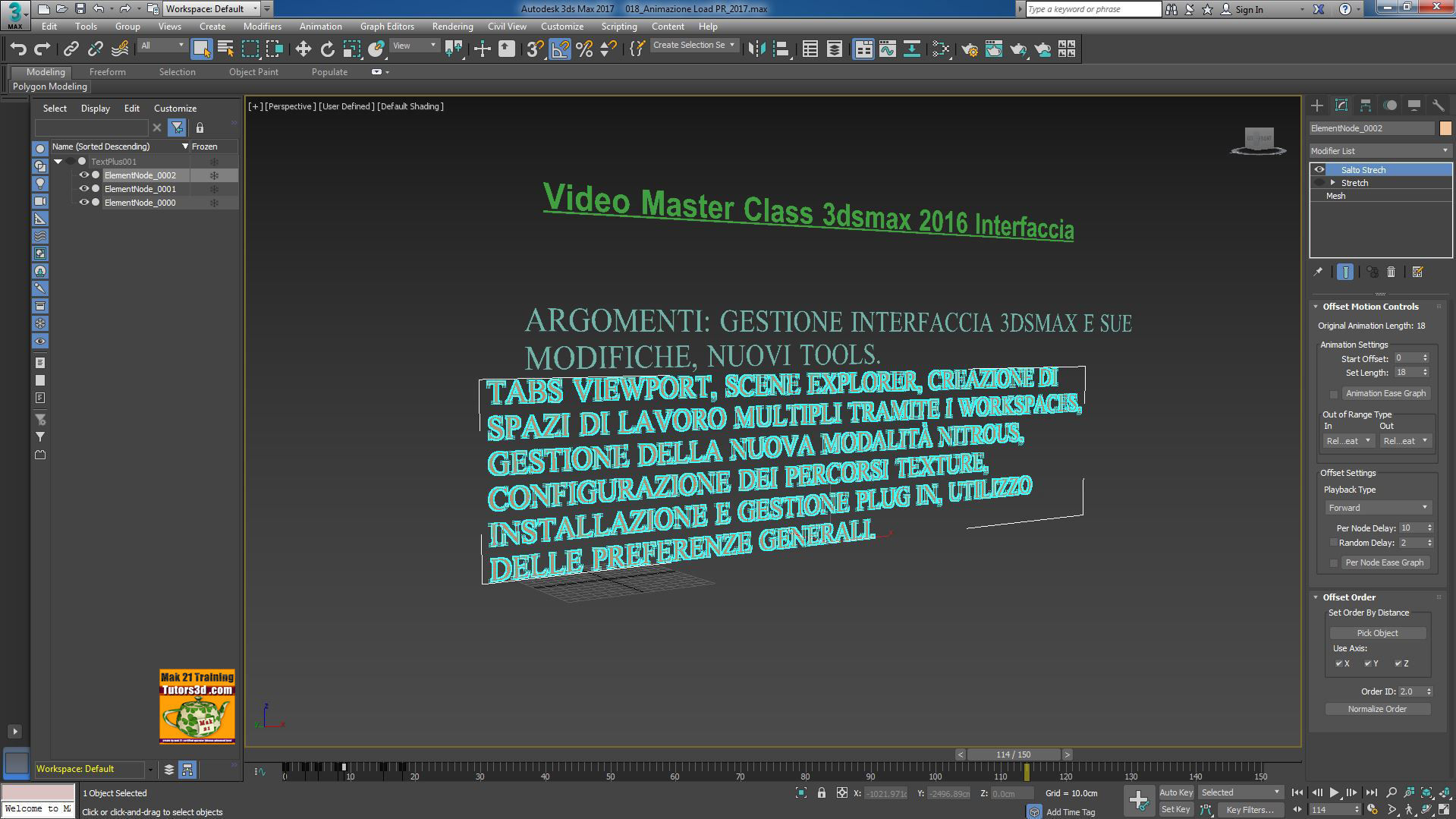The height and width of the screenshot is (819, 1456).
Task: Expand the Stretch modifier in stack
Action: 1332,183
